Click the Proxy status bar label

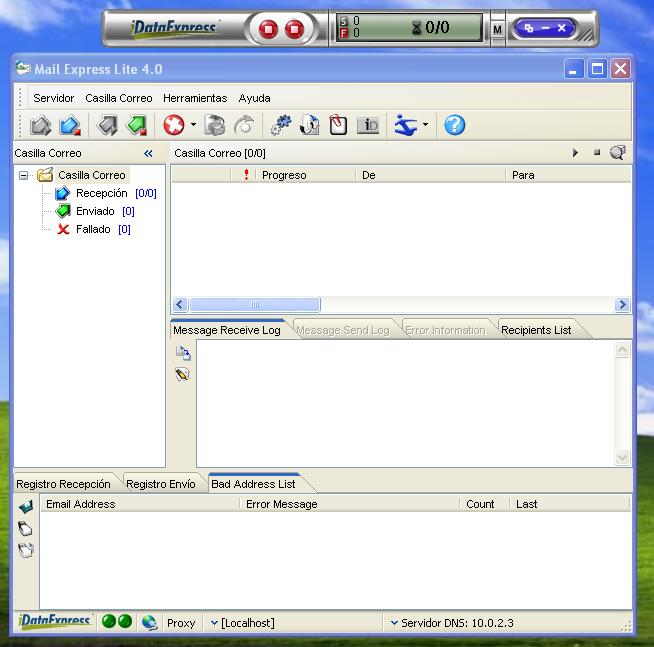click(181, 623)
